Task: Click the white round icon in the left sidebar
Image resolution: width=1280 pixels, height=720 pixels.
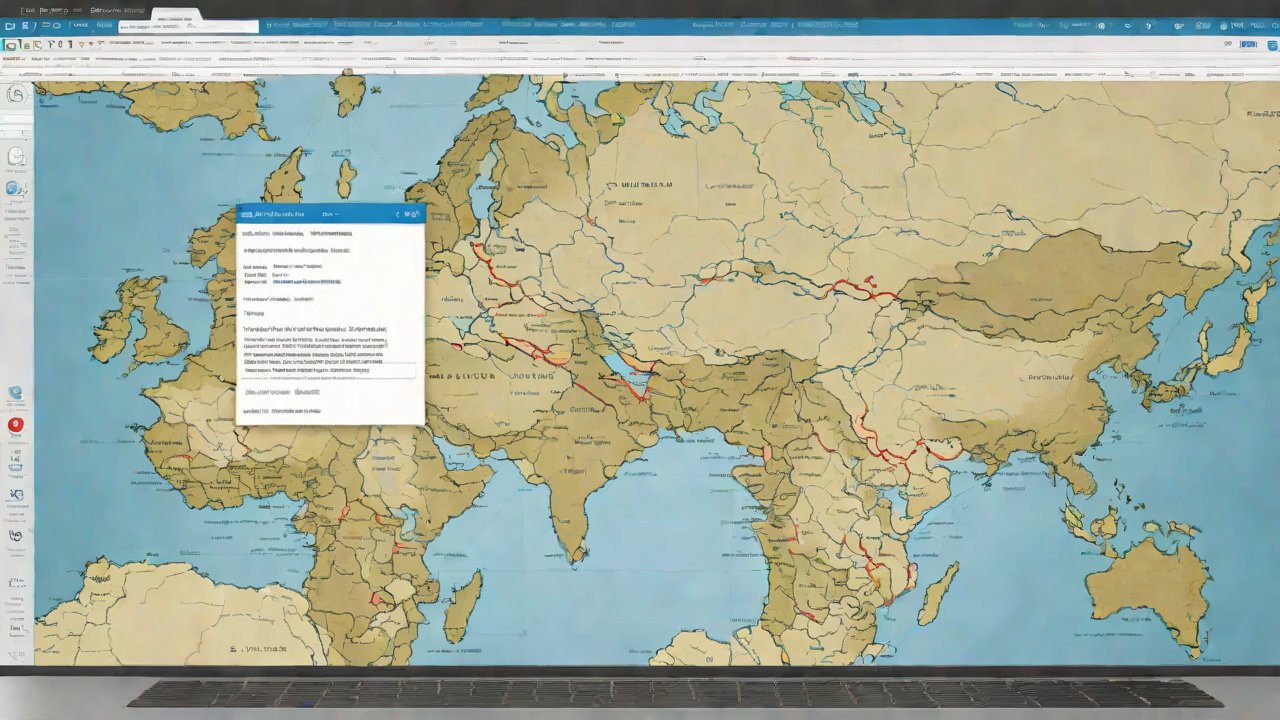Action: click(x=16, y=156)
